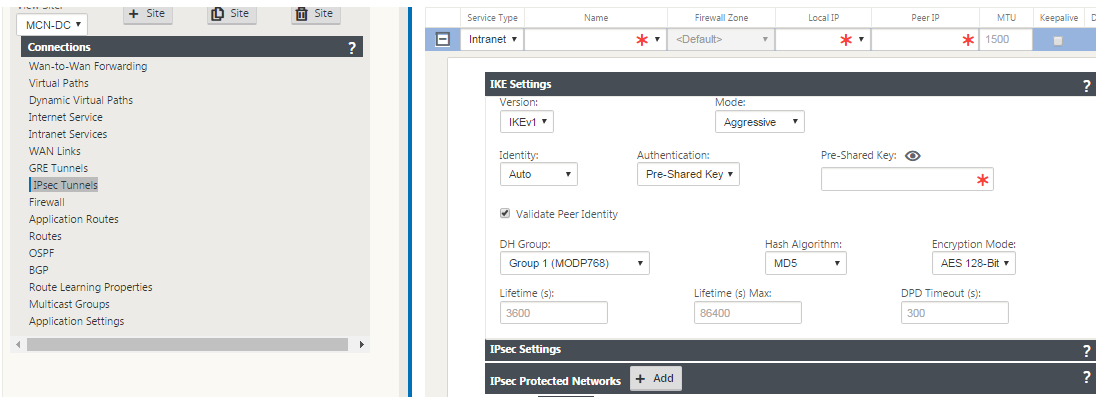Viewport: 1107px width, 397px height.
Task: Click the Firewall Zone column header
Action: [721, 18]
